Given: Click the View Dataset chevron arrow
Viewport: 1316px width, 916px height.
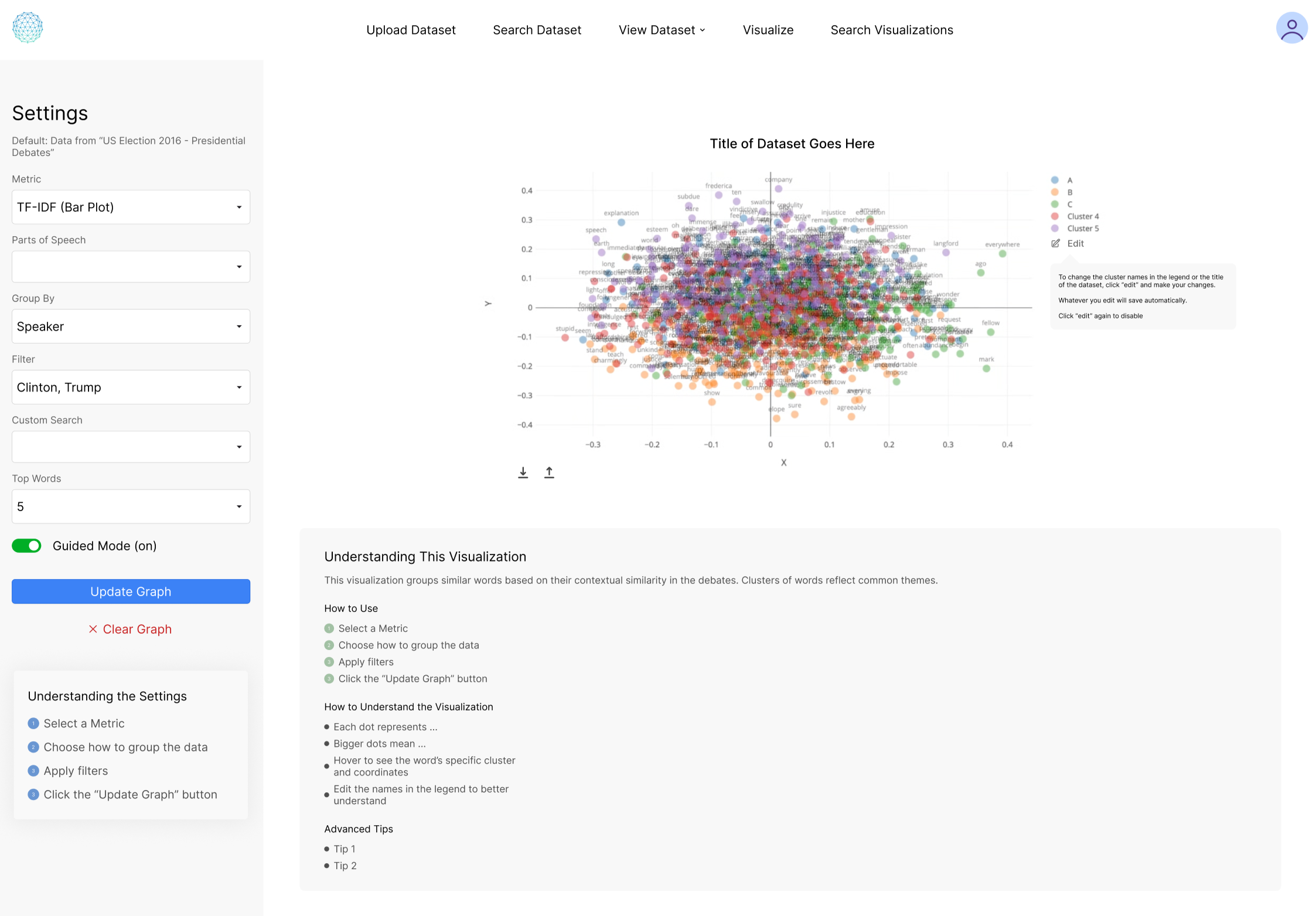Looking at the screenshot, I should (703, 30).
